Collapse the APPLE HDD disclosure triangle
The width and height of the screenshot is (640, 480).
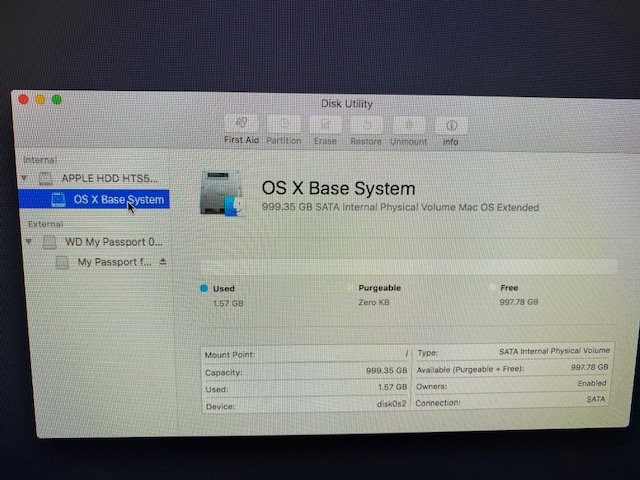point(24,178)
